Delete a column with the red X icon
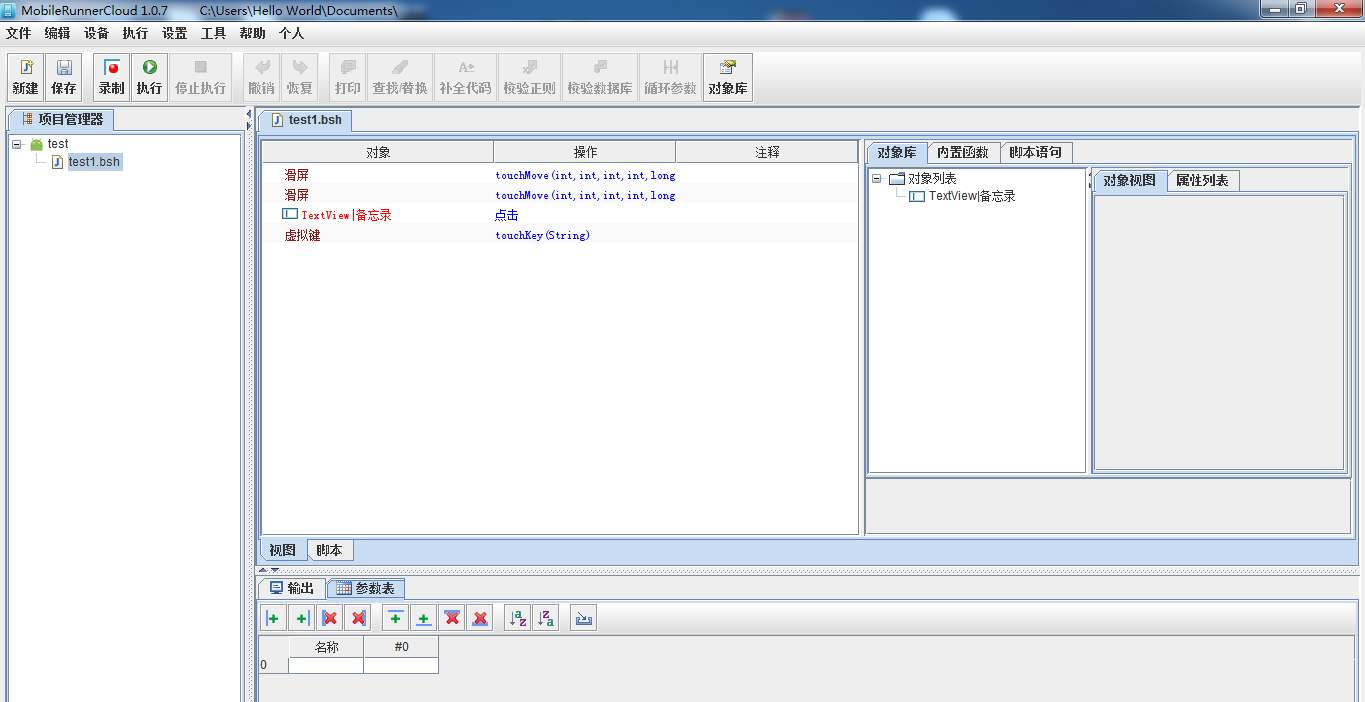The height and width of the screenshot is (702, 1365). (x=330, y=617)
